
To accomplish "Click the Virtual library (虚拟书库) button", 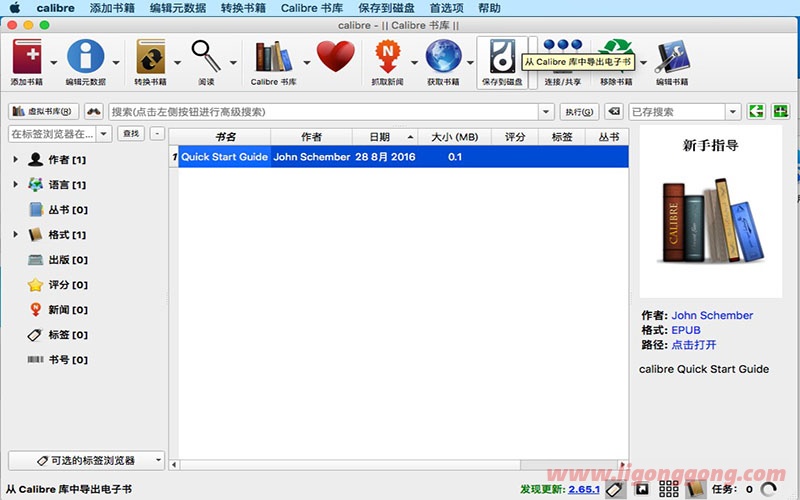I will pos(43,111).
